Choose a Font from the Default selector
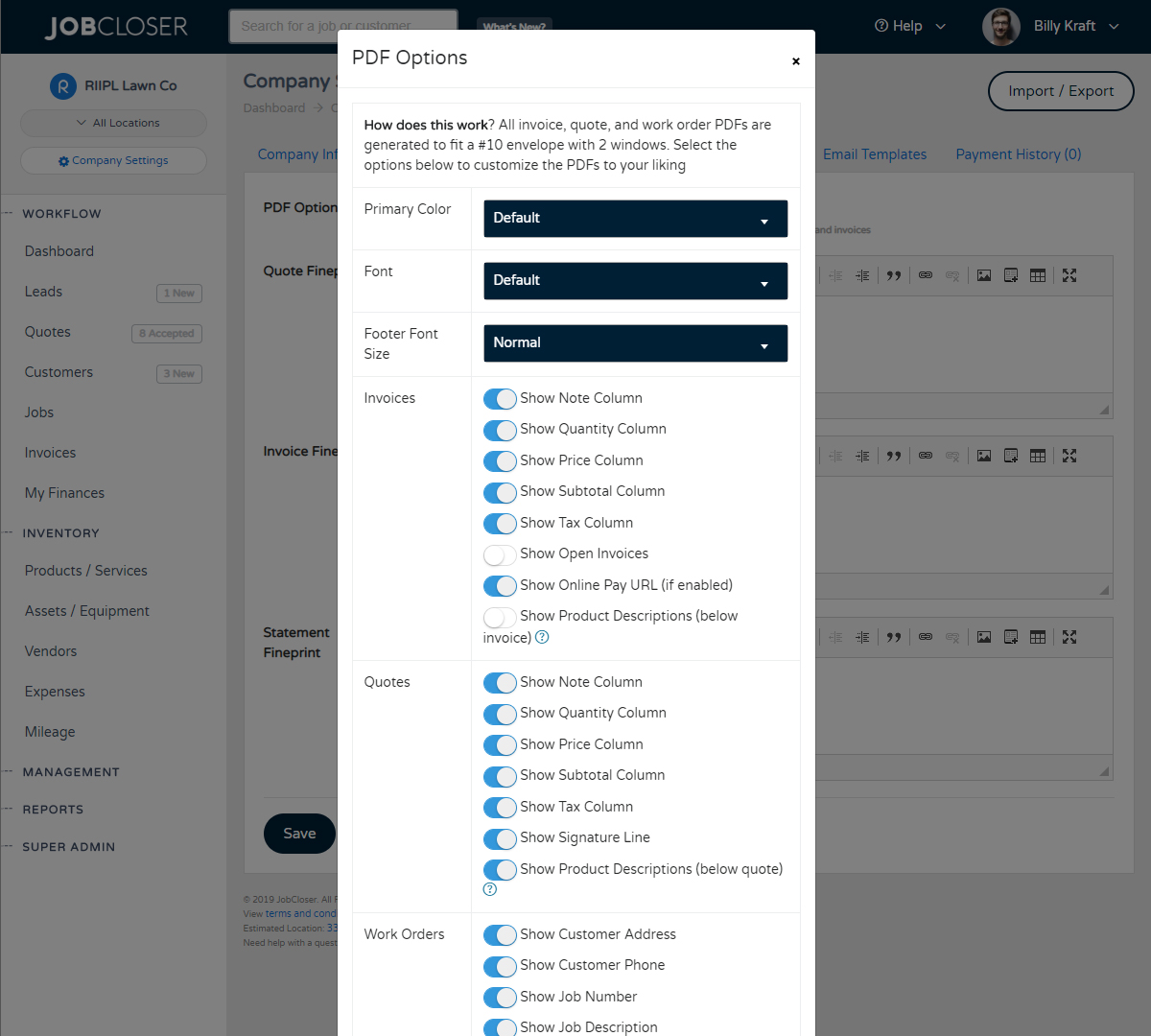 point(635,280)
